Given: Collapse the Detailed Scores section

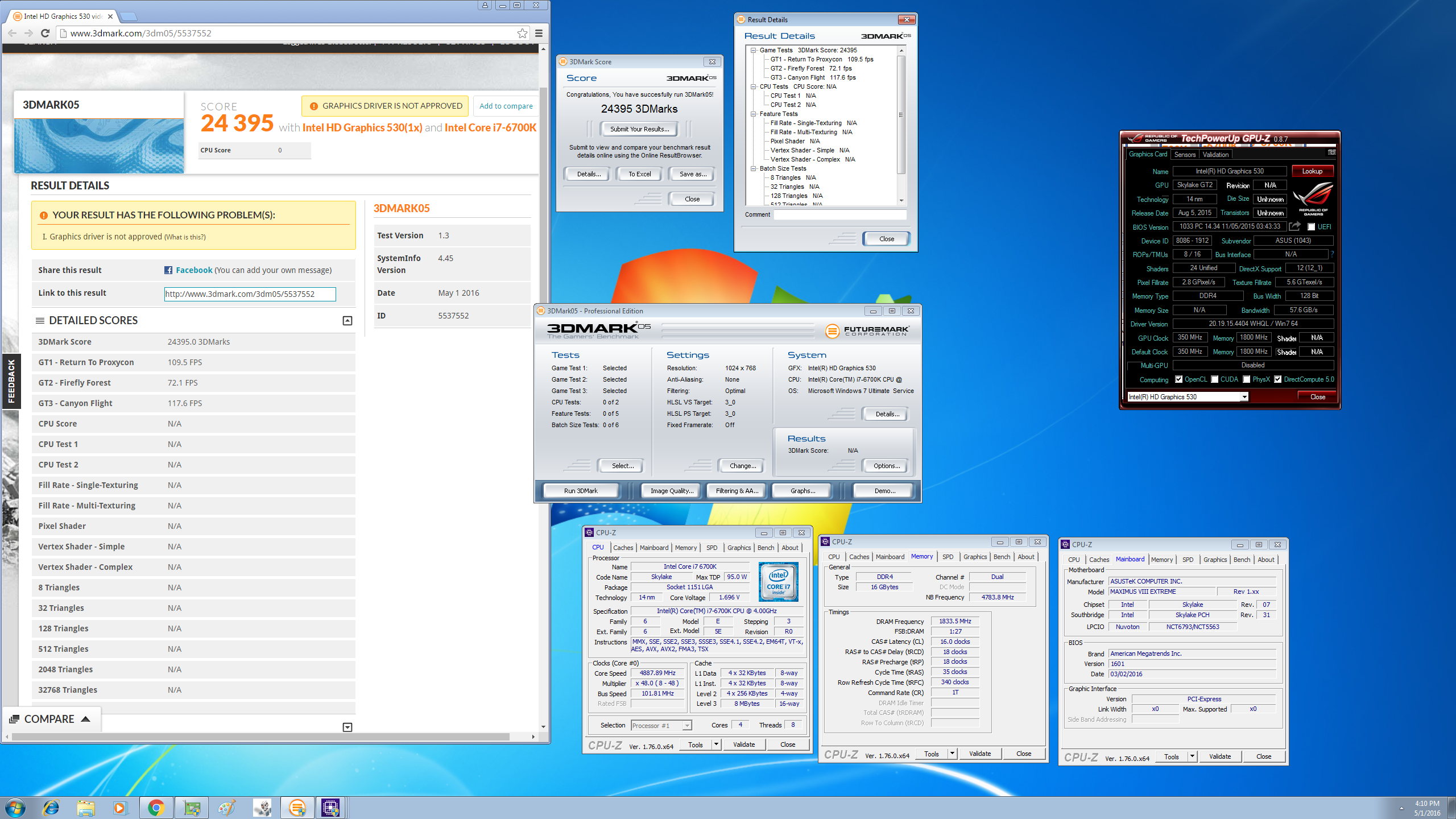Looking at the screenshot, I should point(348,321).
